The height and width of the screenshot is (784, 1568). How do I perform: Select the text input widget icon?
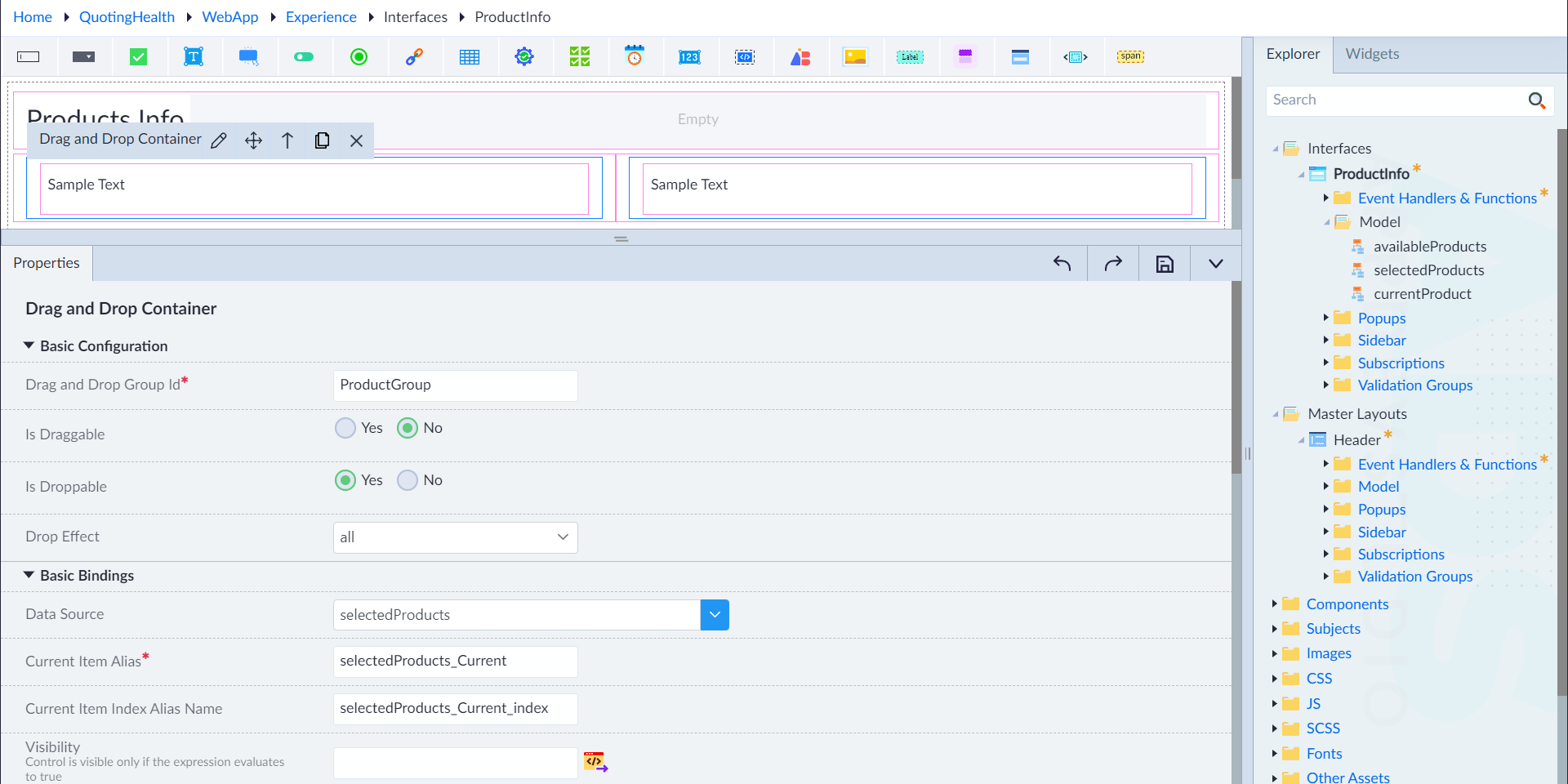pos(29,56)
